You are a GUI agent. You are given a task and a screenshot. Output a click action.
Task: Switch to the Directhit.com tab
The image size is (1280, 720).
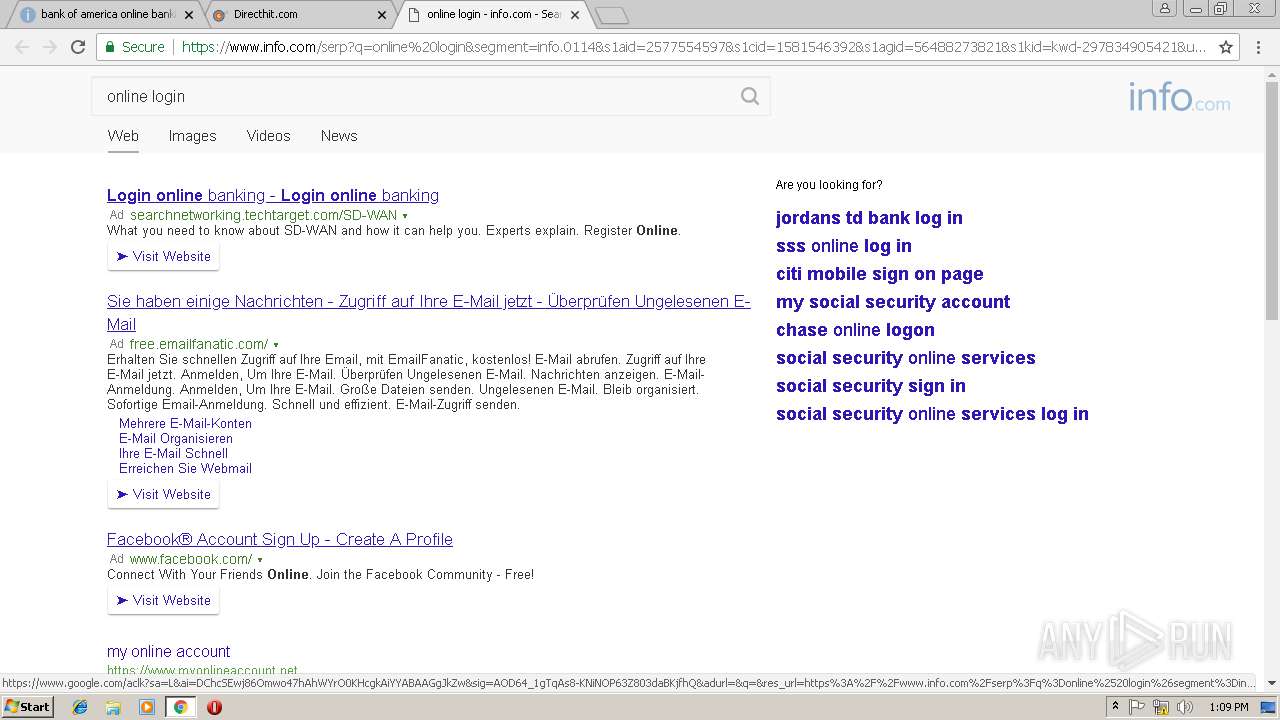[x=300, y=15]
